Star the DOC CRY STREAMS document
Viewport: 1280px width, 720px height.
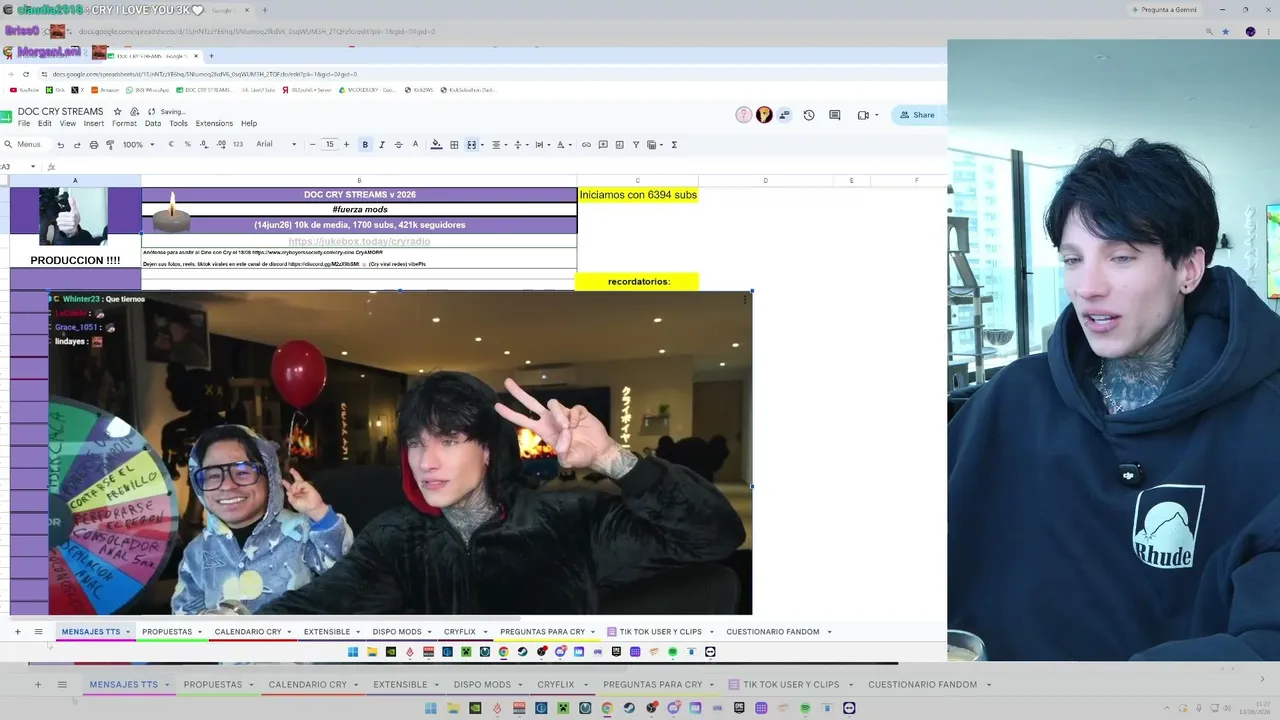click(x=117, y=112)
